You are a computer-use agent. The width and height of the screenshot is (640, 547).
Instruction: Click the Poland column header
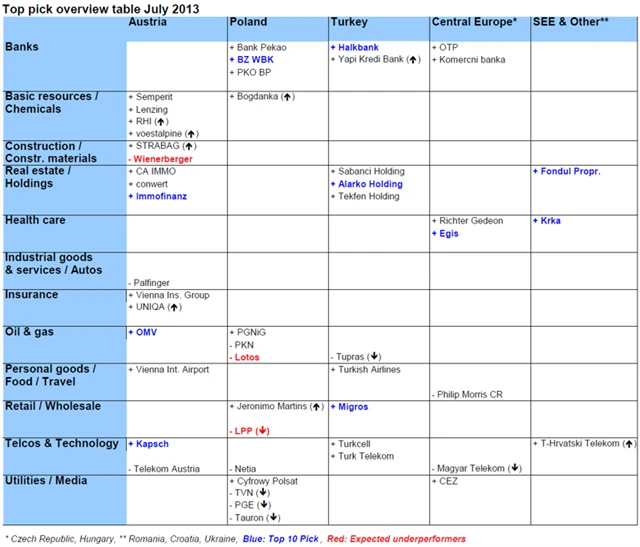point(248,22)
